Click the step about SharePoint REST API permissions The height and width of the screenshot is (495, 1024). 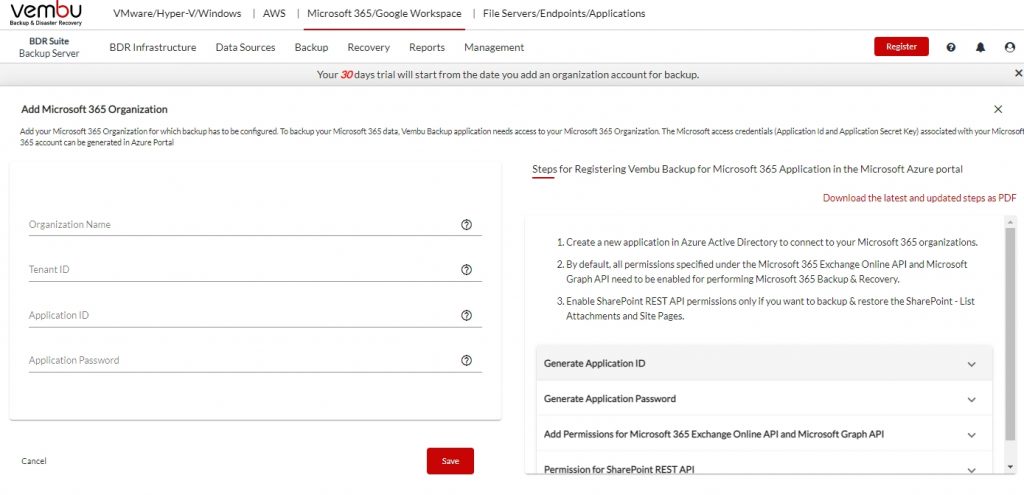(771, 309)
